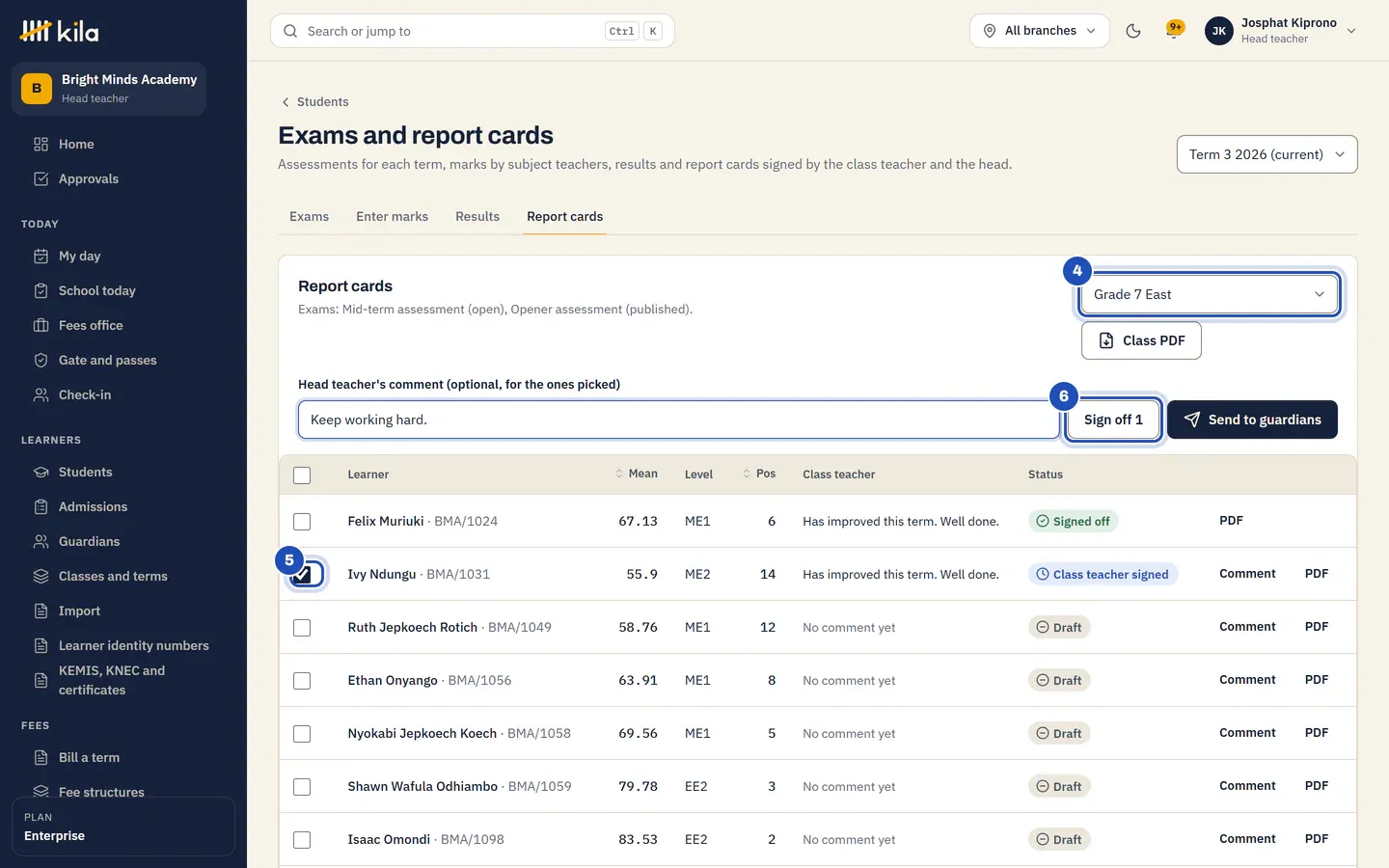This screenshot has width=1389, height=868.
Task: Switch to the Results tab
Action: 477,217
